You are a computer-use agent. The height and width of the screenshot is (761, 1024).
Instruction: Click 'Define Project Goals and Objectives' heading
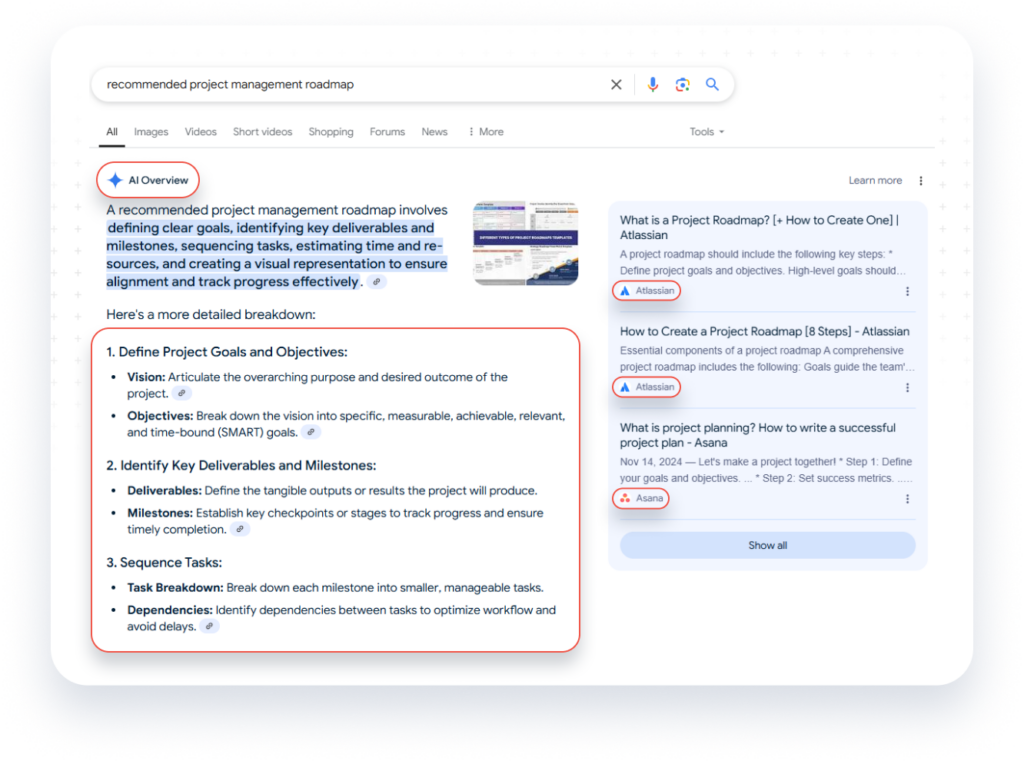point(227,352)
